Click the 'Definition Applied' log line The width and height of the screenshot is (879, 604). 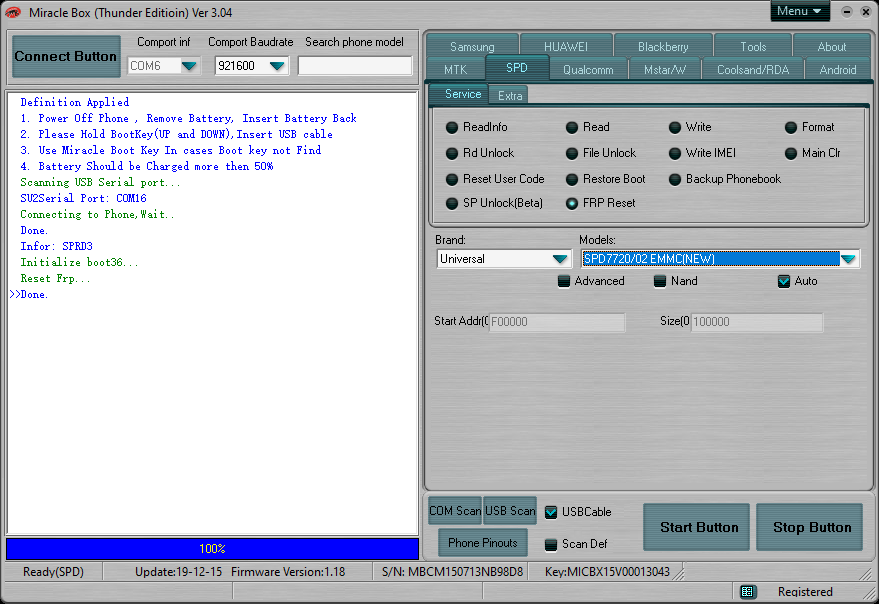(75, 103)
